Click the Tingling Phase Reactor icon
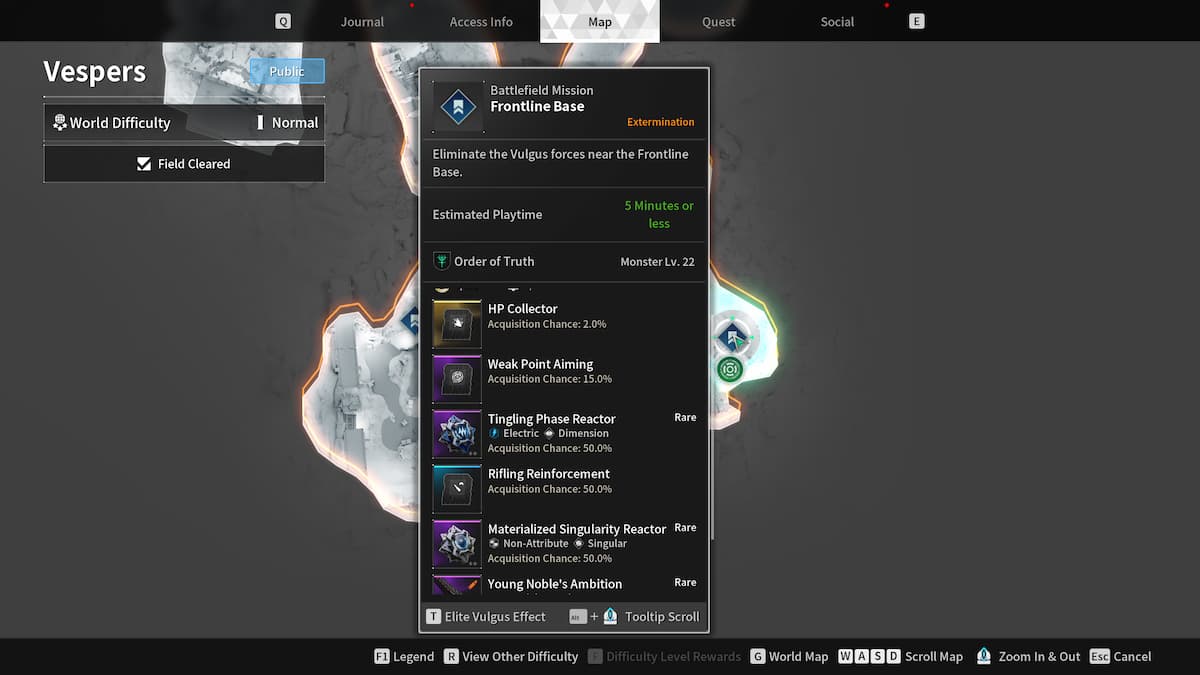 tap(457, 434)
